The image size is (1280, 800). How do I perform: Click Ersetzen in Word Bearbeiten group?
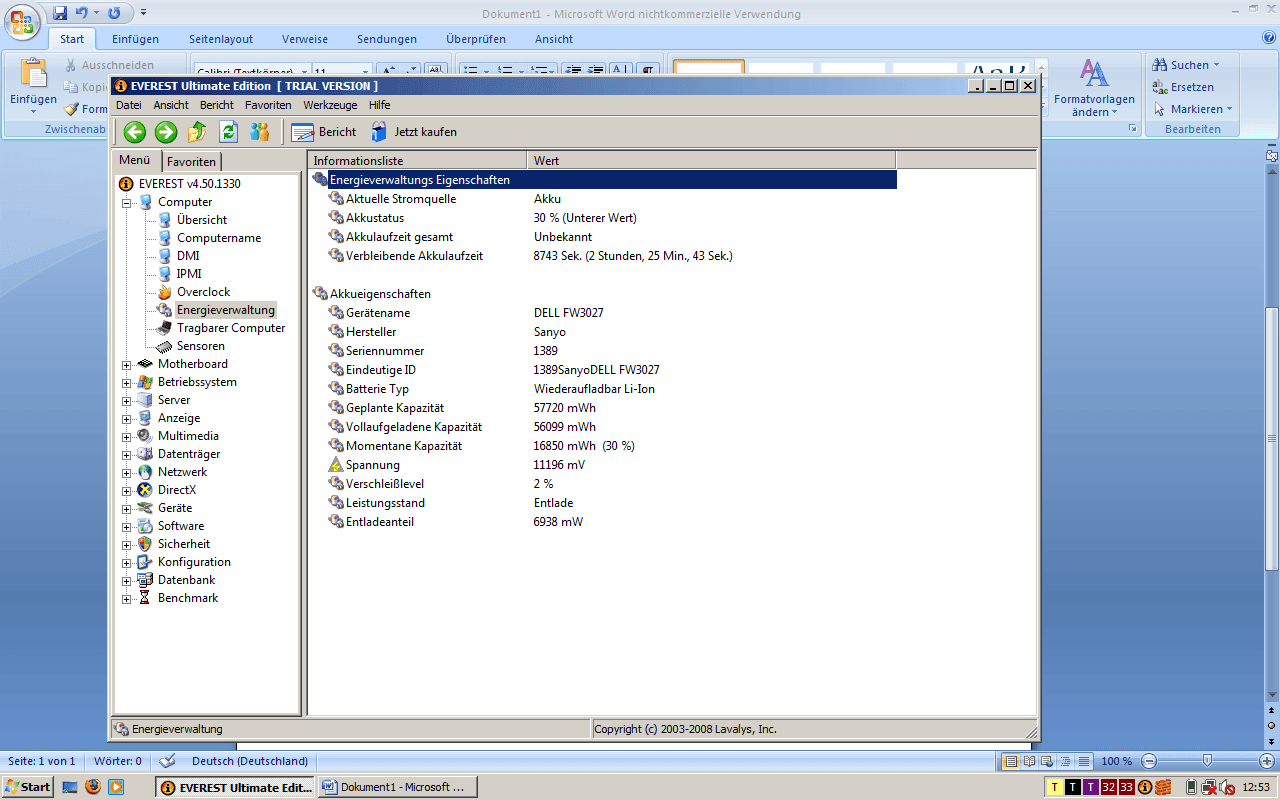pos(1184,87)
